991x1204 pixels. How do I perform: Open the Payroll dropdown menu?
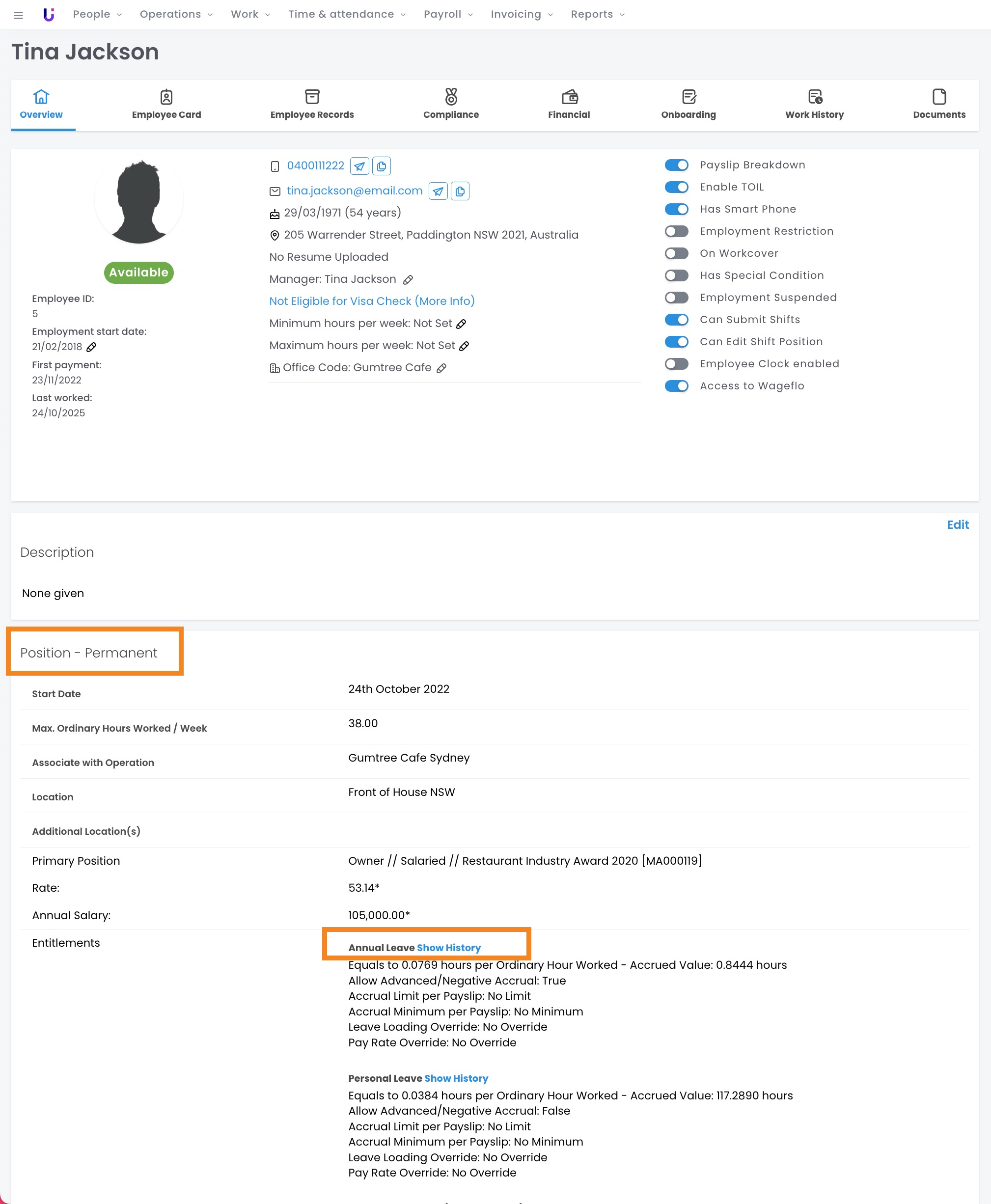click(447, 14)
